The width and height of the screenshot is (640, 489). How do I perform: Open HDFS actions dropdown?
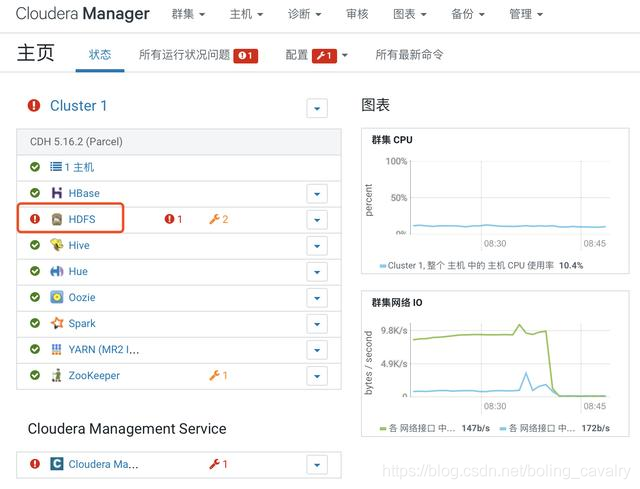317,220
